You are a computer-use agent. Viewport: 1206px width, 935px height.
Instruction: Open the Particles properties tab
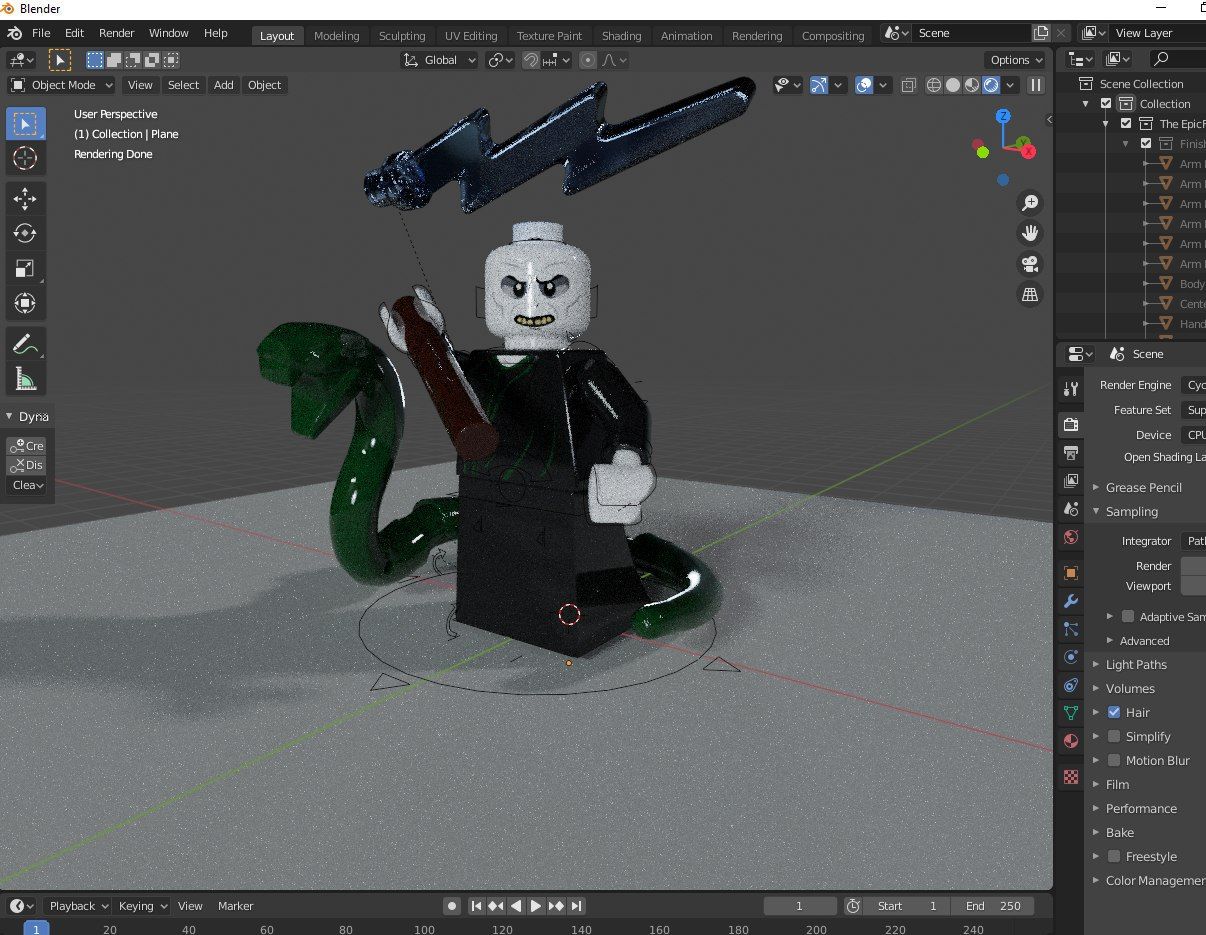[x=1070, y=629]
